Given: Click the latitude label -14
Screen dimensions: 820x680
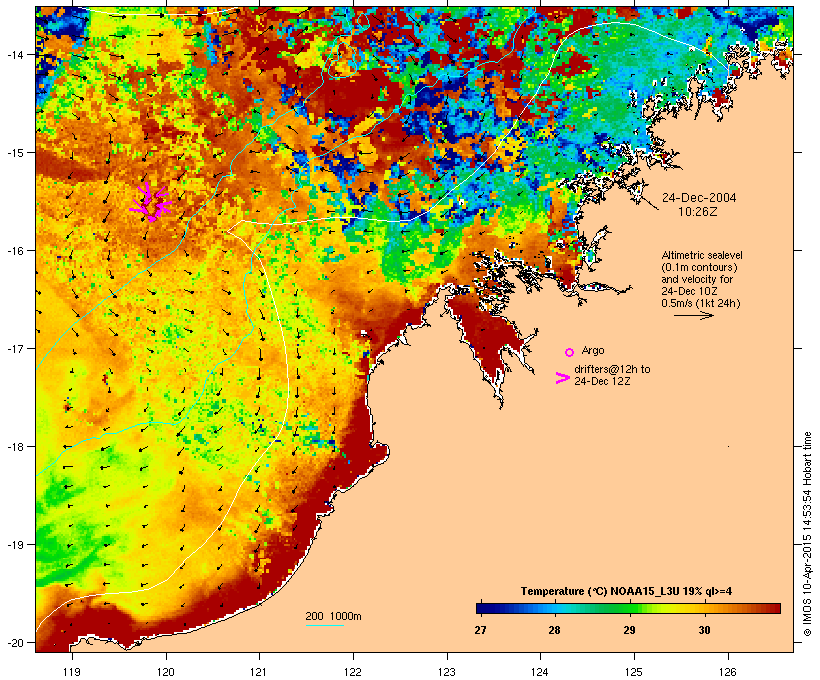Looking at the screenshot, I should coord(15,54).
